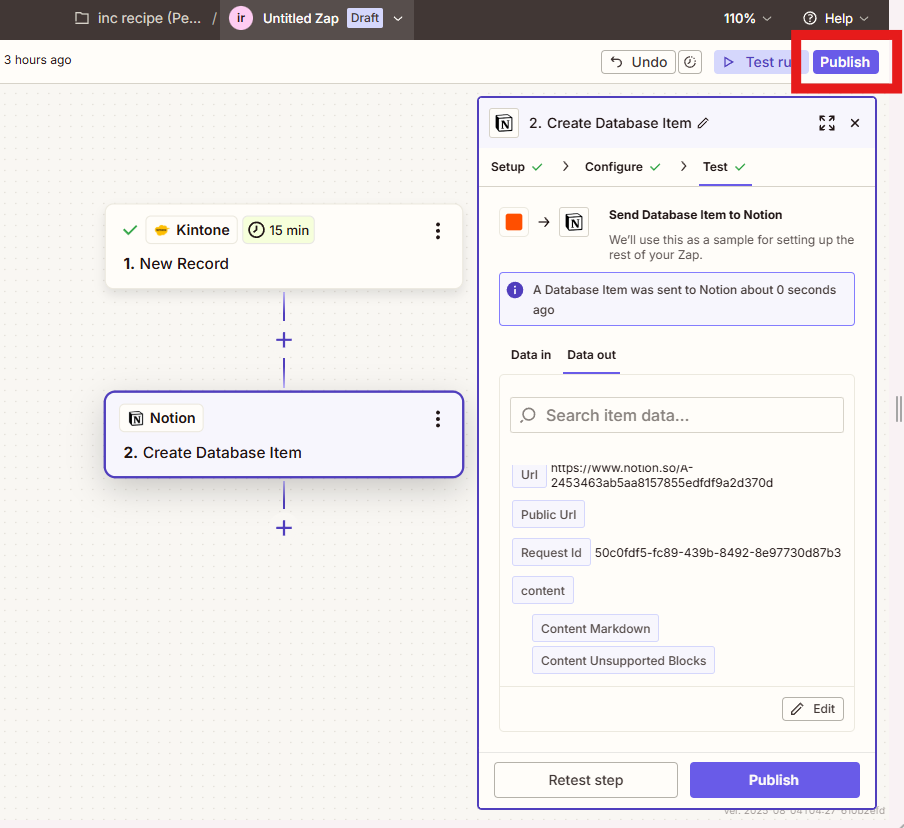Screen dimensions: 904x828
Task: Click the info icon in the notice
Action: 515,290
